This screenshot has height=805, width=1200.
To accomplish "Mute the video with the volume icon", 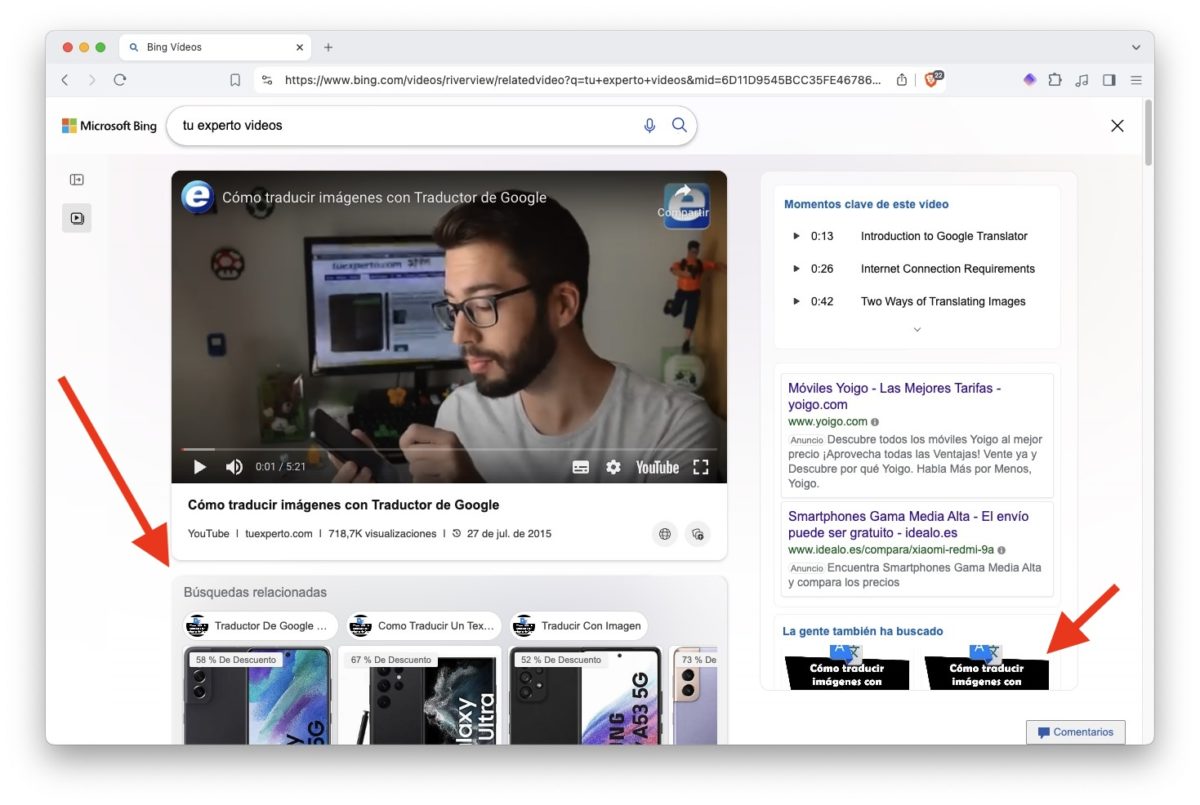I will tap(233, 466).
